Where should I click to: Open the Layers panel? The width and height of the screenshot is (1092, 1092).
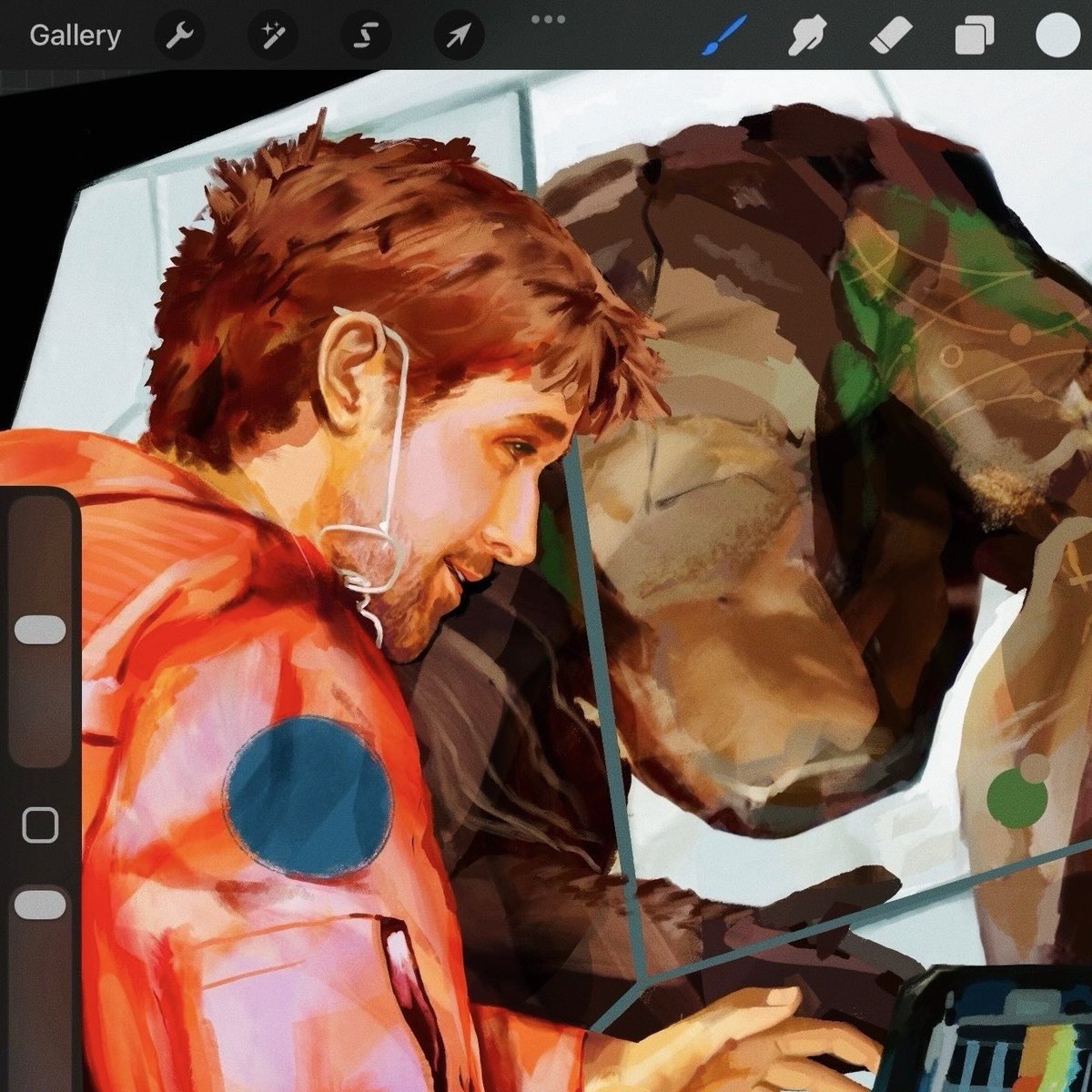[975, 37]
